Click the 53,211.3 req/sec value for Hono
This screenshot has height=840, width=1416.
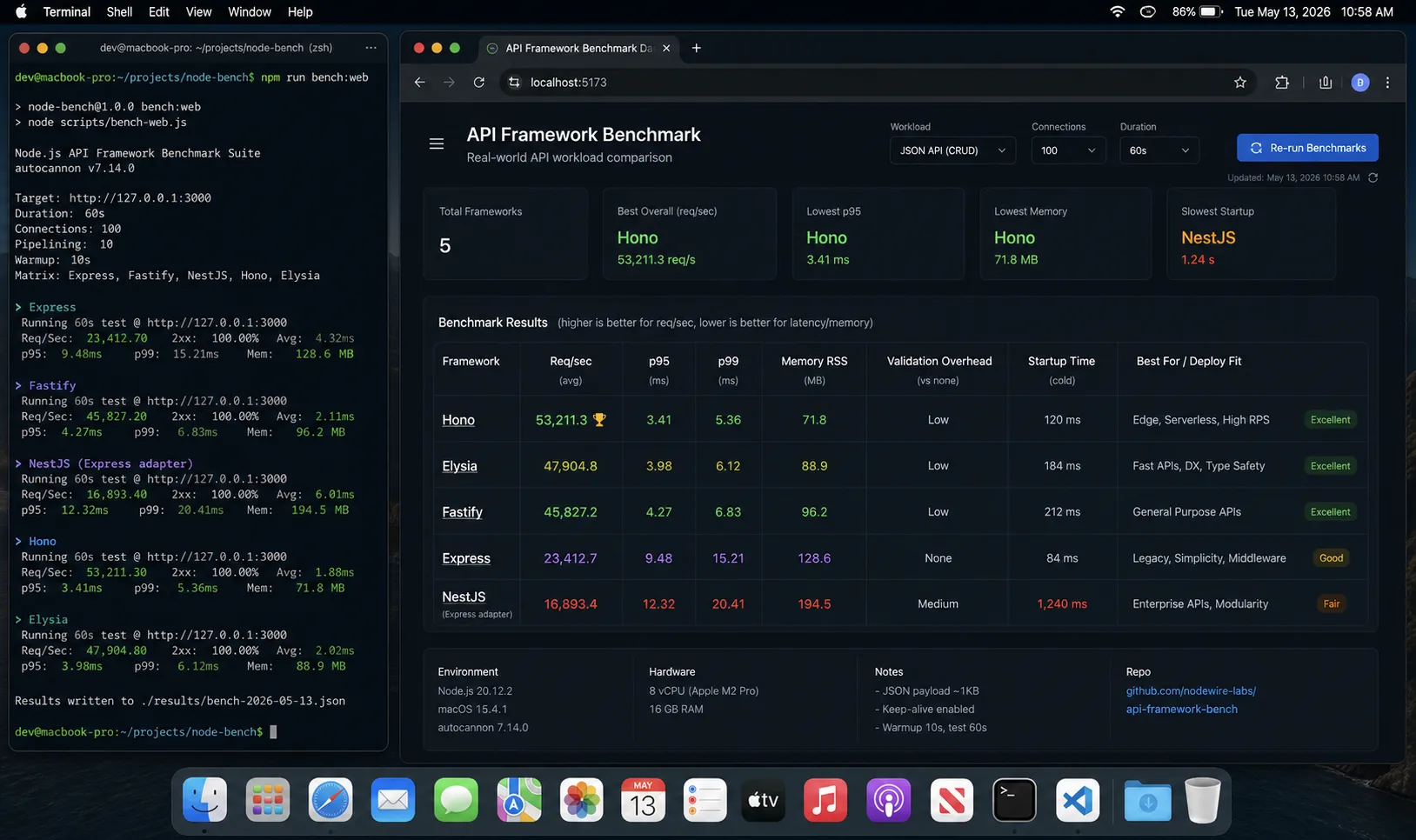point(561,420)
